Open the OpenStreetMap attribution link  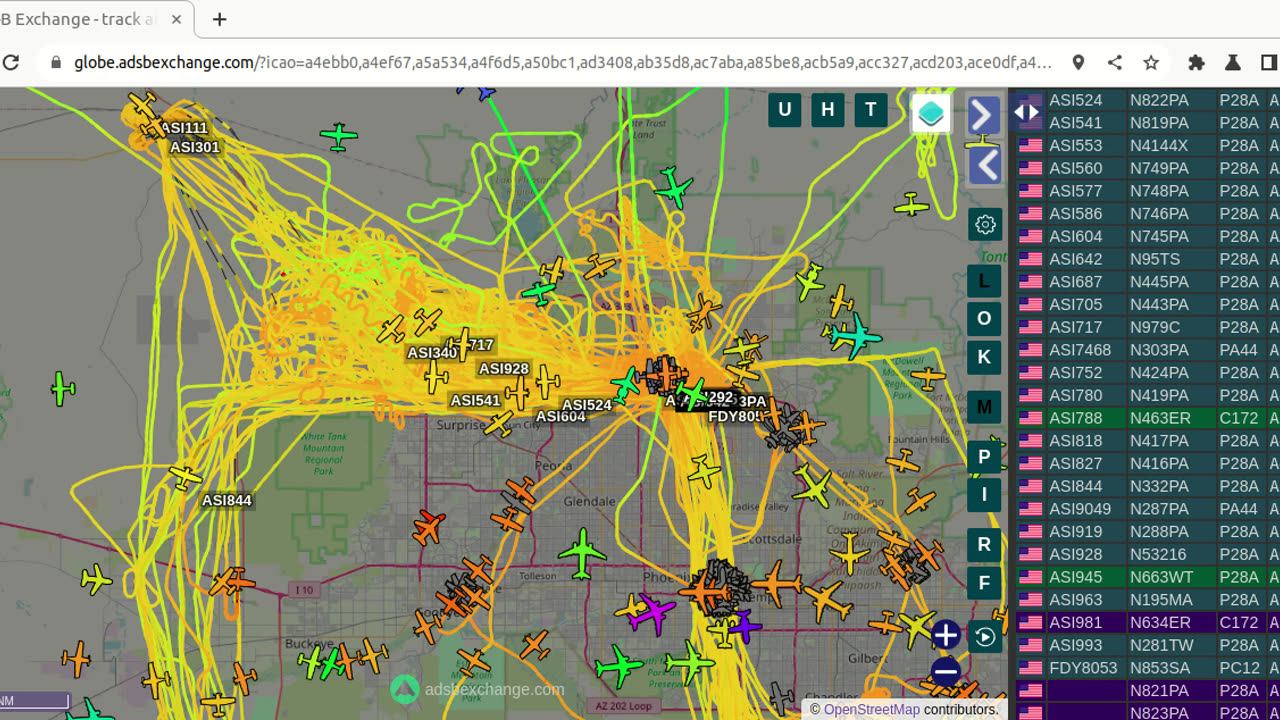click(x=871, y=709)
